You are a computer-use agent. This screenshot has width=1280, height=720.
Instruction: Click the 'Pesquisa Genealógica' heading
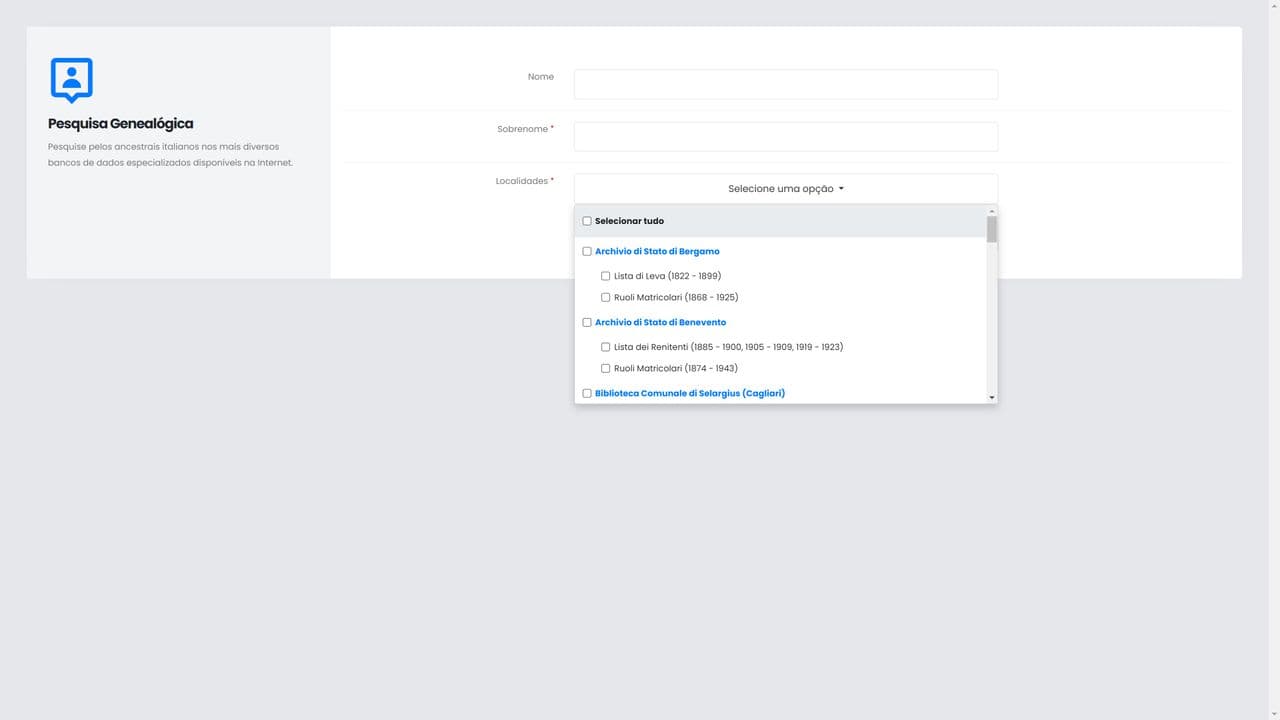pos(121,124)
